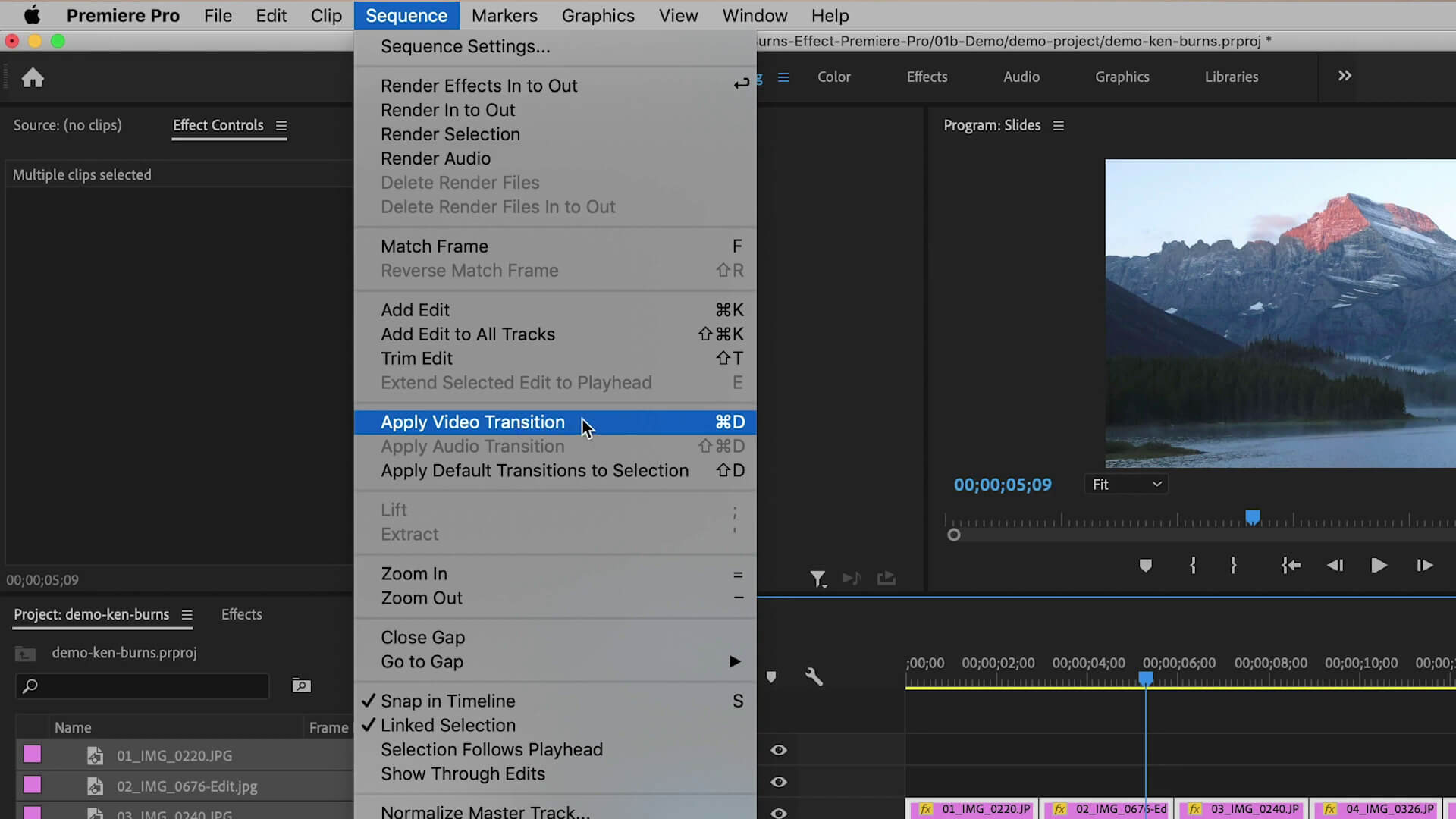Click the project bin icon beside demo-ken-burns.prproj
Image resolution: width=1456 pixels, height=819 pixels.
pyautogui.click(x=25, y=653)
